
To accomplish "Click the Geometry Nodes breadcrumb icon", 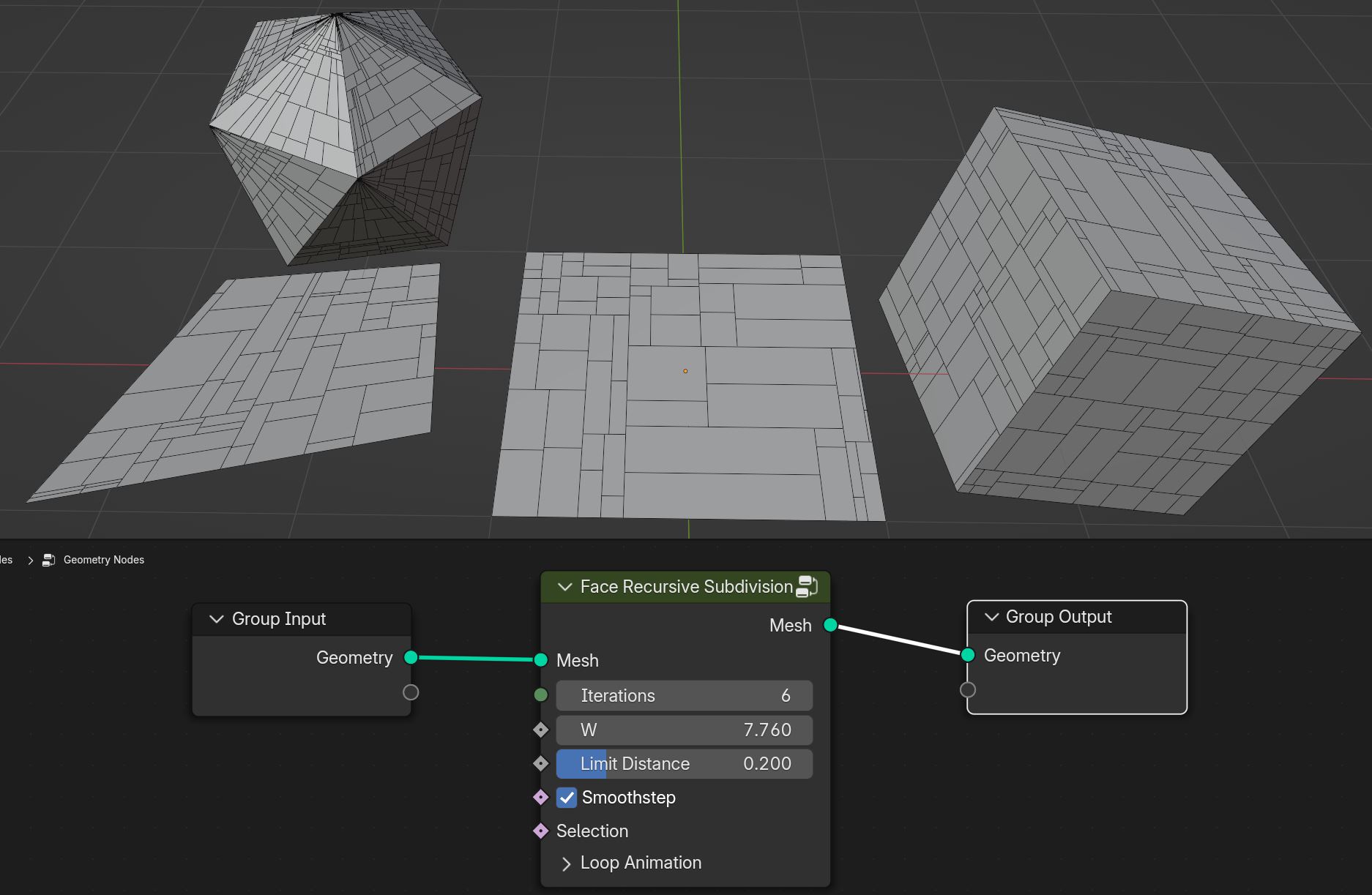I will 48,560.
